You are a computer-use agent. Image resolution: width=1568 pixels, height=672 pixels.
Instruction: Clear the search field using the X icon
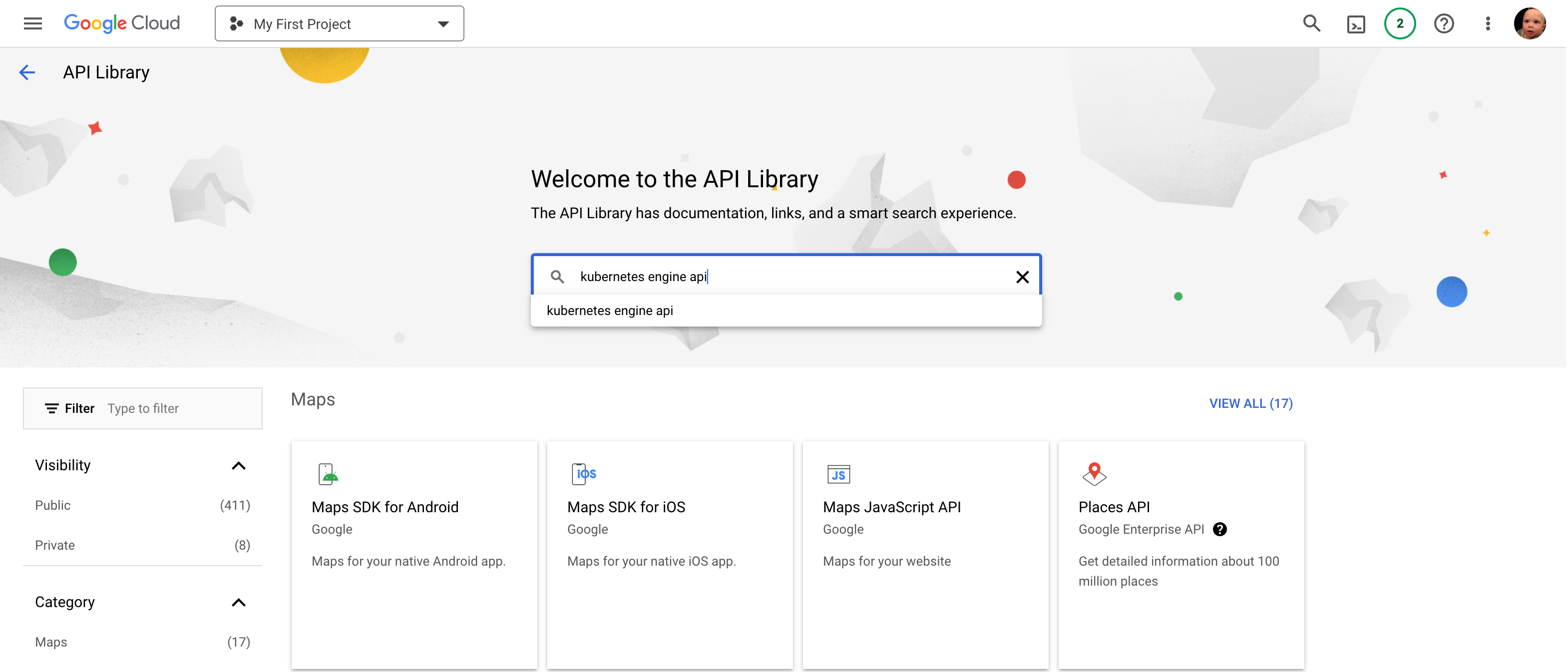tap(1023, 277)
